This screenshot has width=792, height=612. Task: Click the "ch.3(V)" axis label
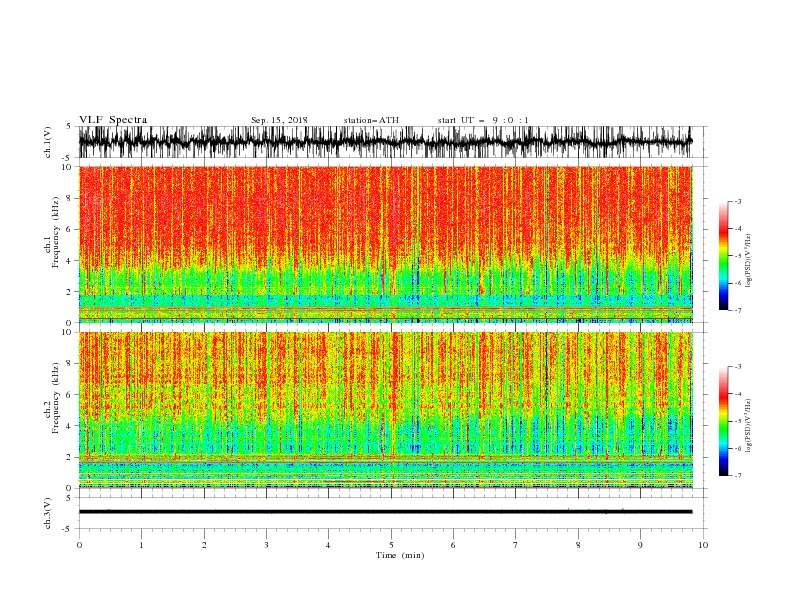[48, 513]
